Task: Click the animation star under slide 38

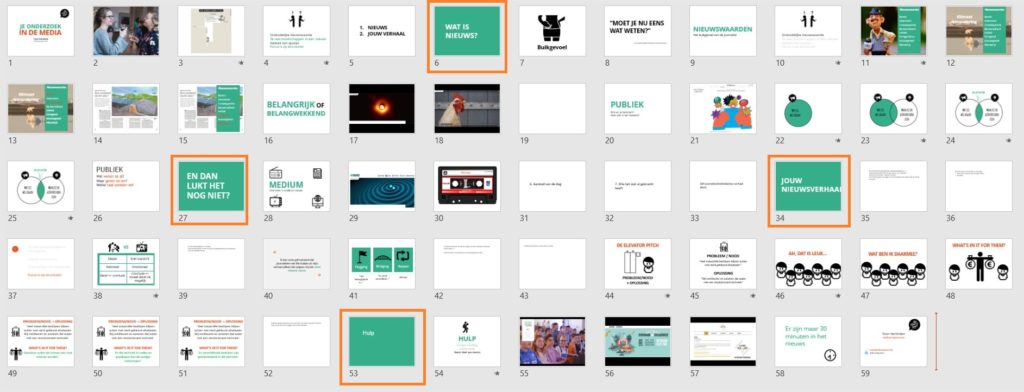Action: [x=155, y=295]
